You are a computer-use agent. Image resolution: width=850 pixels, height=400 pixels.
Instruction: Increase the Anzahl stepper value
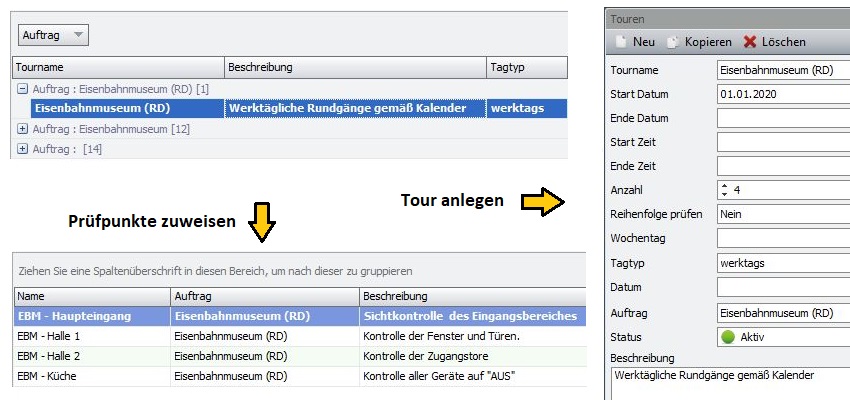tap(725, 186)
